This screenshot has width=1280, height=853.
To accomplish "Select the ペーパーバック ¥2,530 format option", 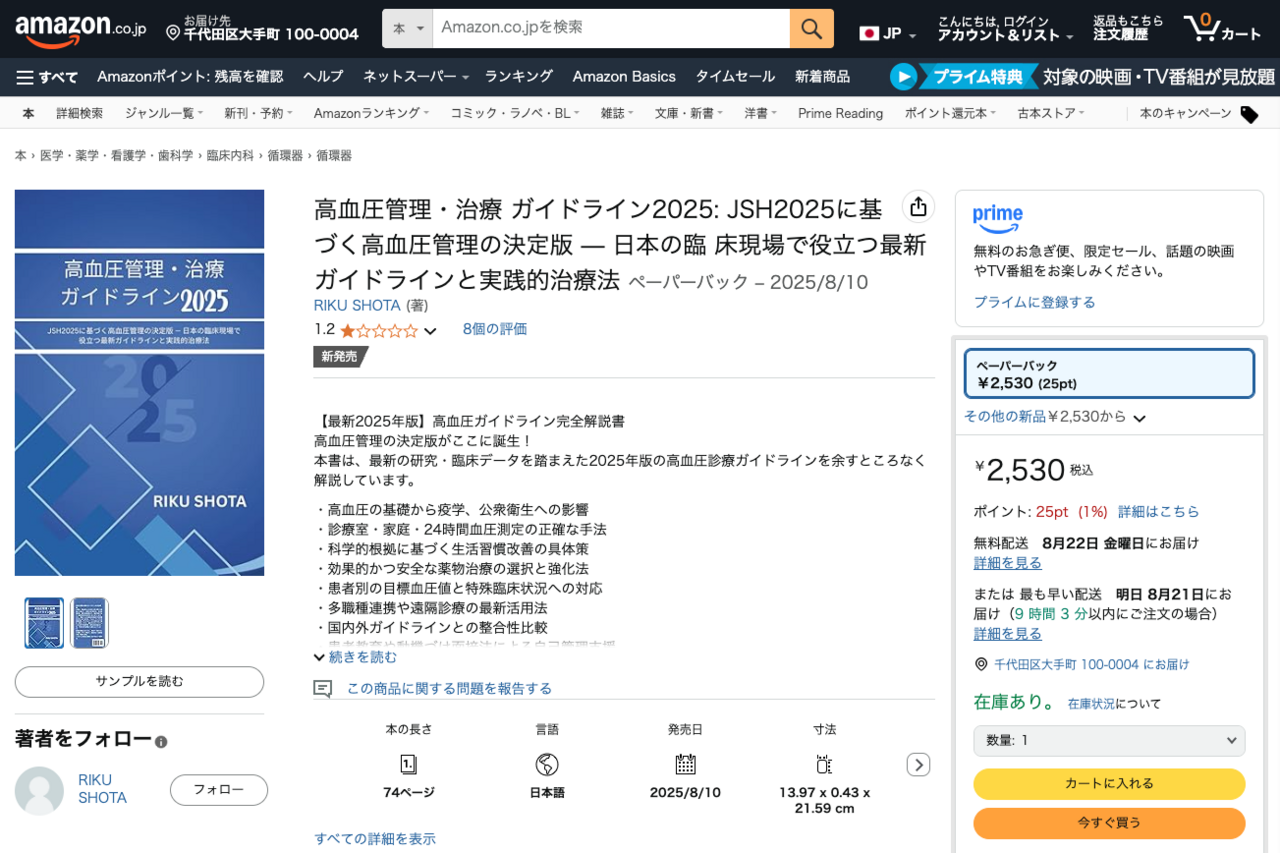I will click(x=1109, y=374).
